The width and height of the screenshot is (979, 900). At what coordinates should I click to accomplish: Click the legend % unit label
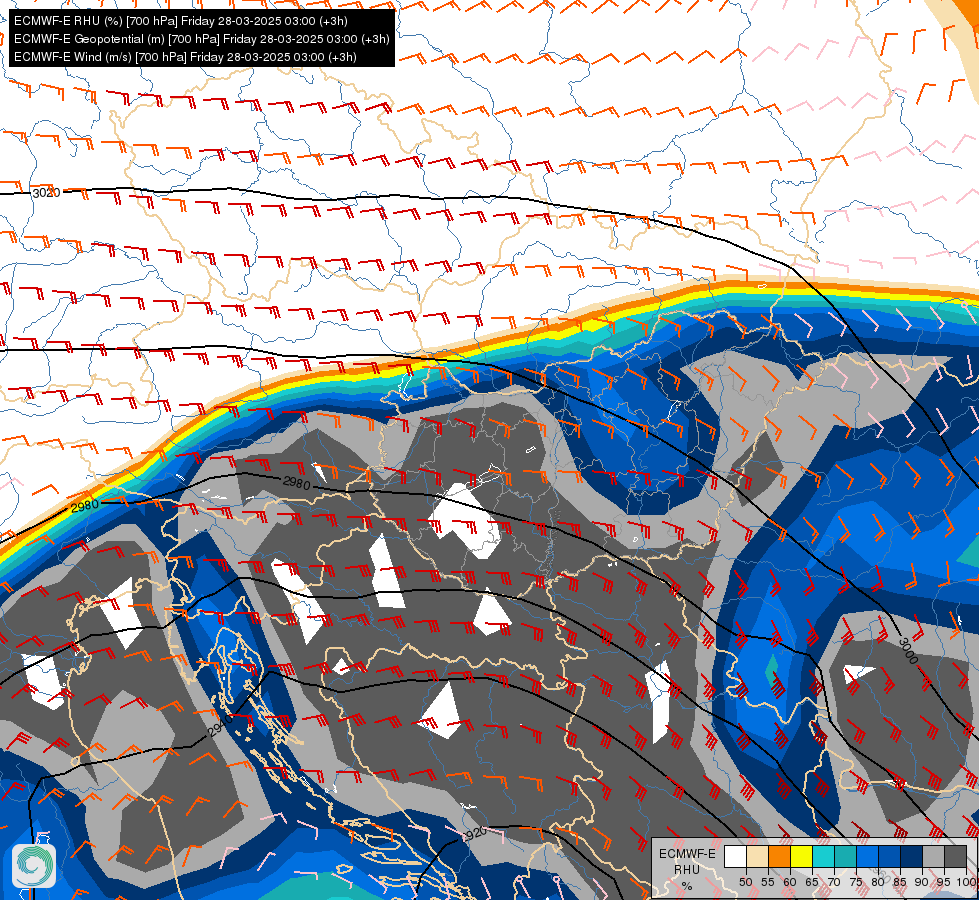tap(687, 886)
